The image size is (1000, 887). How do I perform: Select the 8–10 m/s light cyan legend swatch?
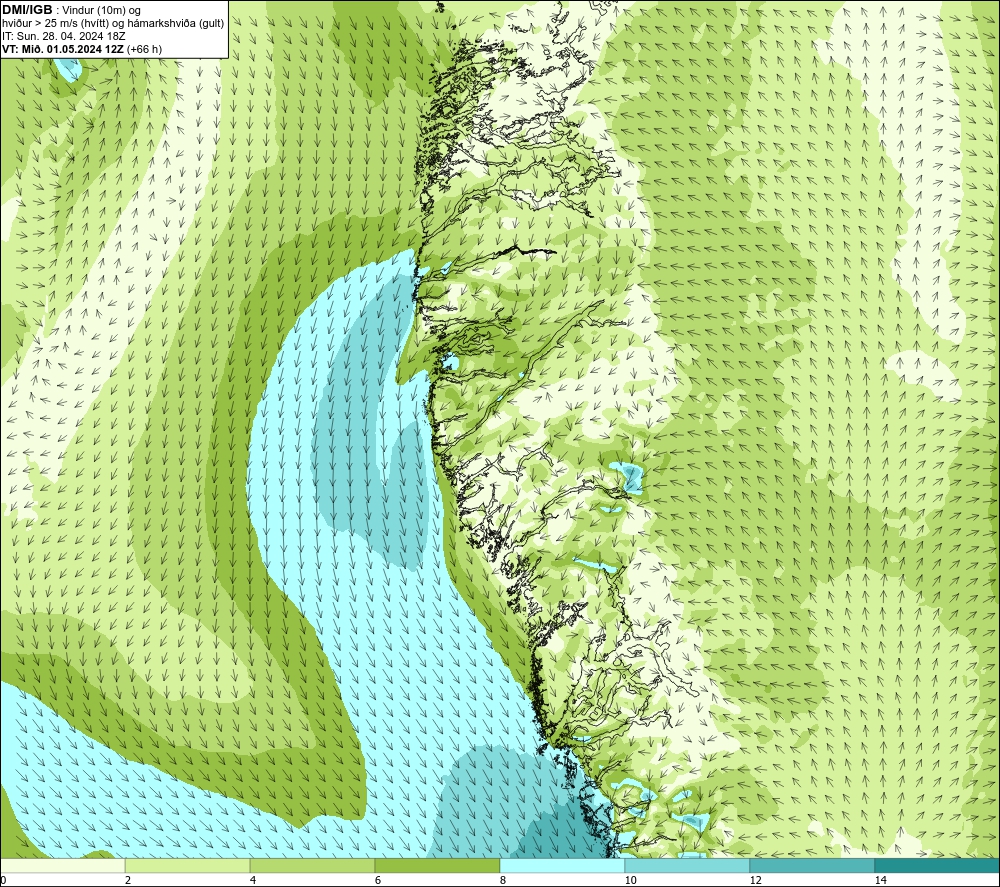point(562,865)
